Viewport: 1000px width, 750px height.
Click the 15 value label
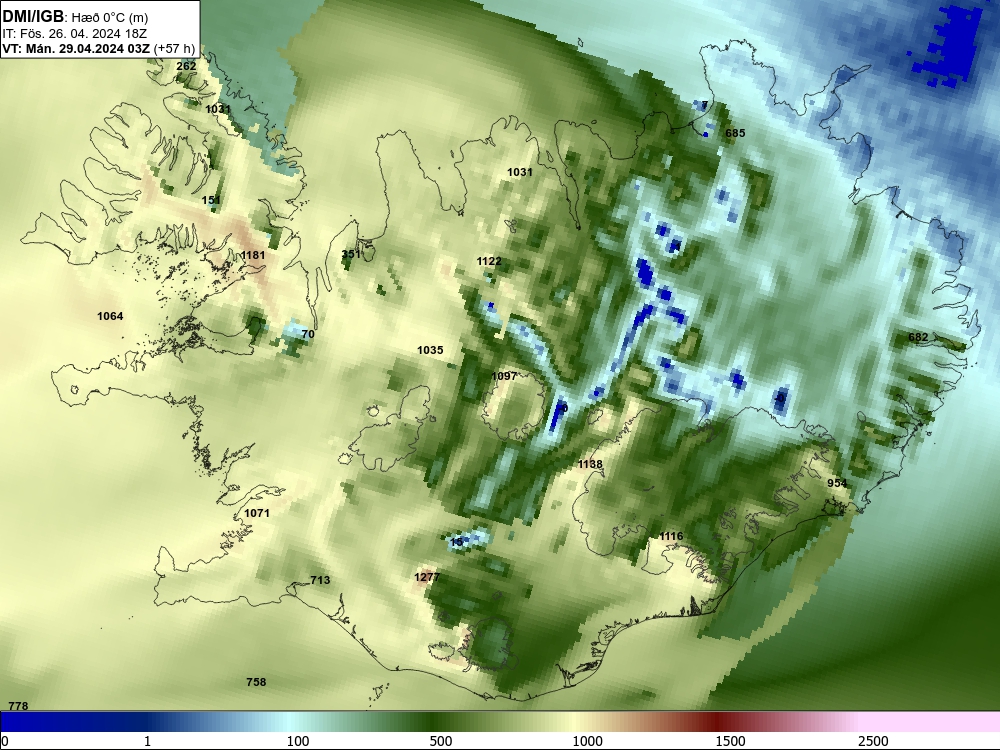point(457,543)
